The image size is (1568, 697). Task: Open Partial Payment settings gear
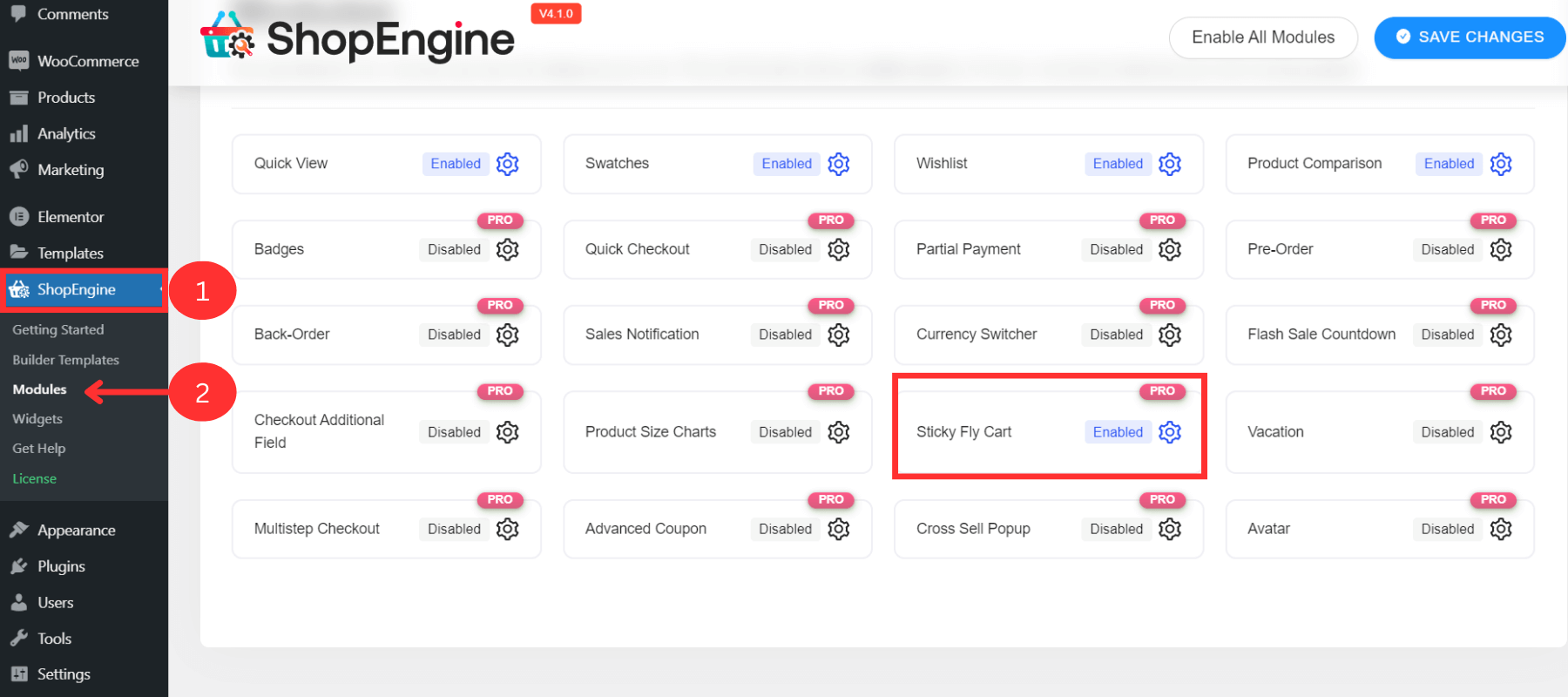pos(1170,249)
